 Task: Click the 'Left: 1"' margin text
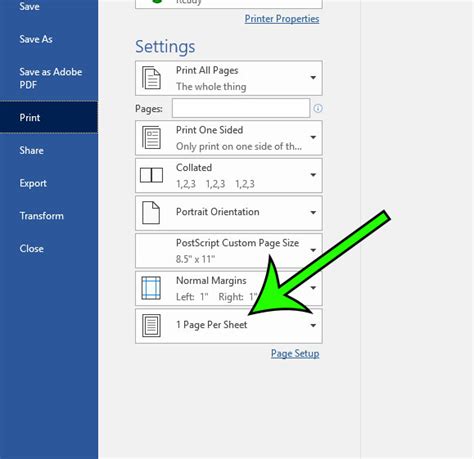(192, 297)
